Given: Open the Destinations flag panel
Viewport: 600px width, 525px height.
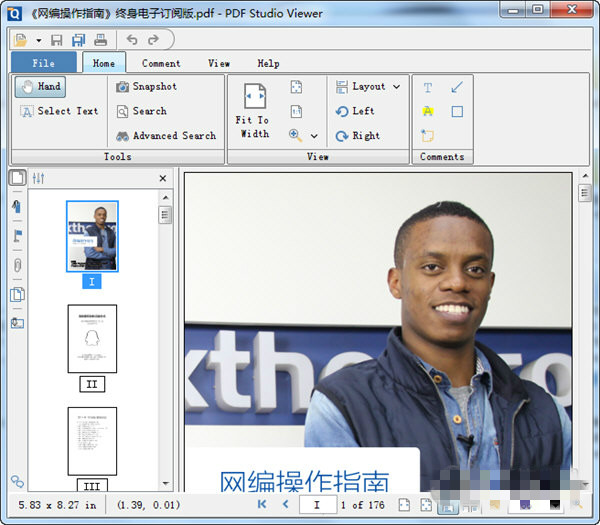Looking at the screenshot, I should click(x=17, y=236).
